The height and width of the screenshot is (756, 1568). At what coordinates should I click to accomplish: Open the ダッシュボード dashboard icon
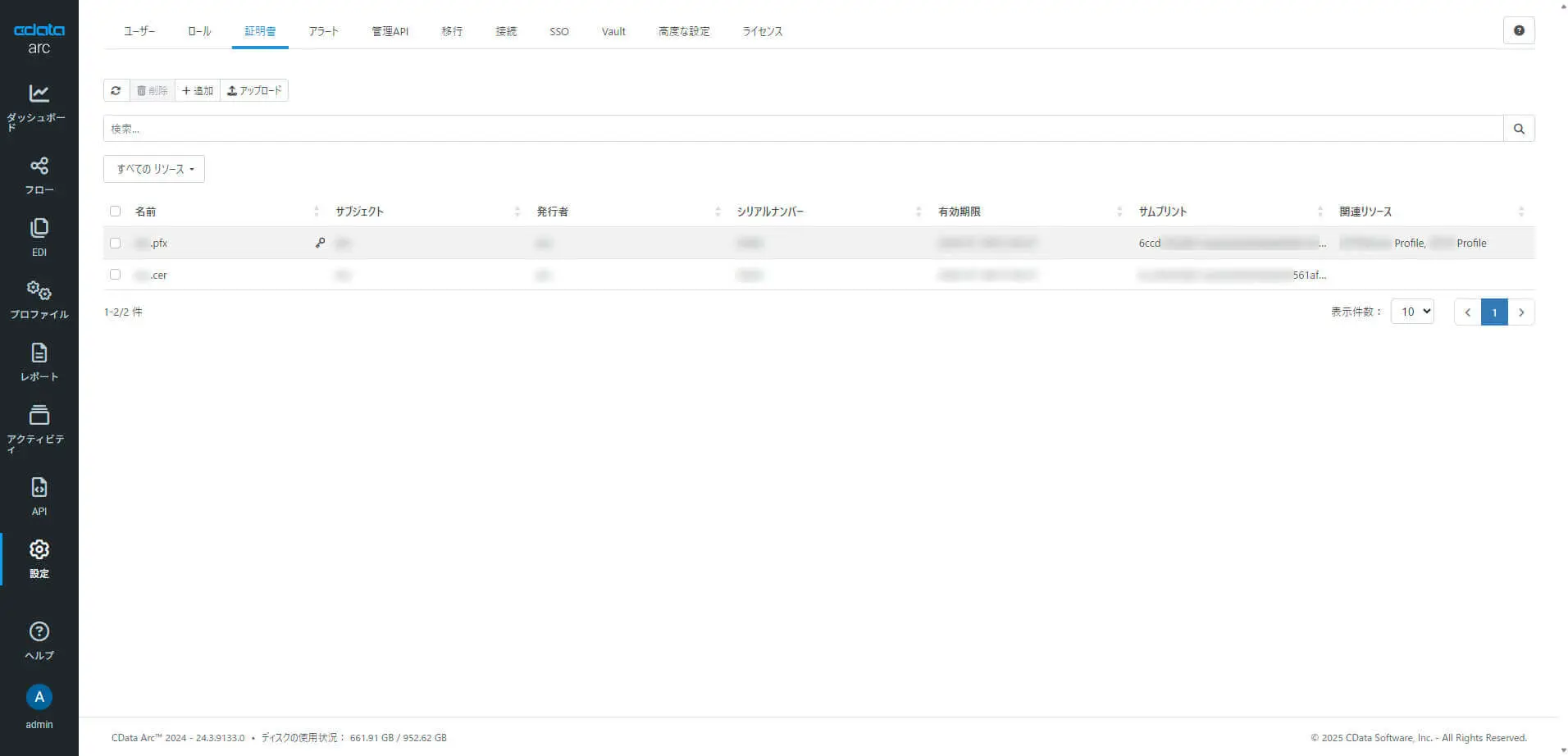coord(39,93)
